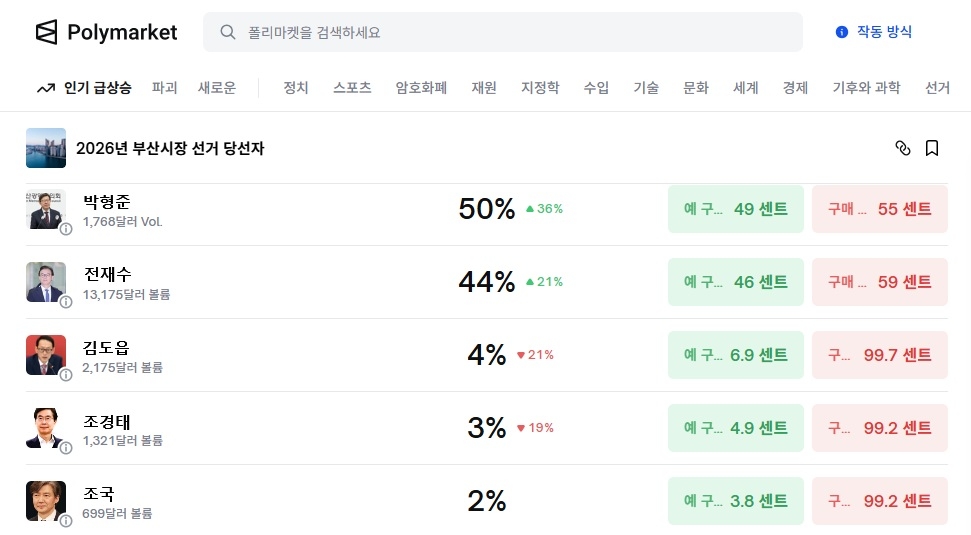This screenshot has width=971, height=535.
Task: Click info icon on 박형준's photo
Action: click(x=66, y=229)
